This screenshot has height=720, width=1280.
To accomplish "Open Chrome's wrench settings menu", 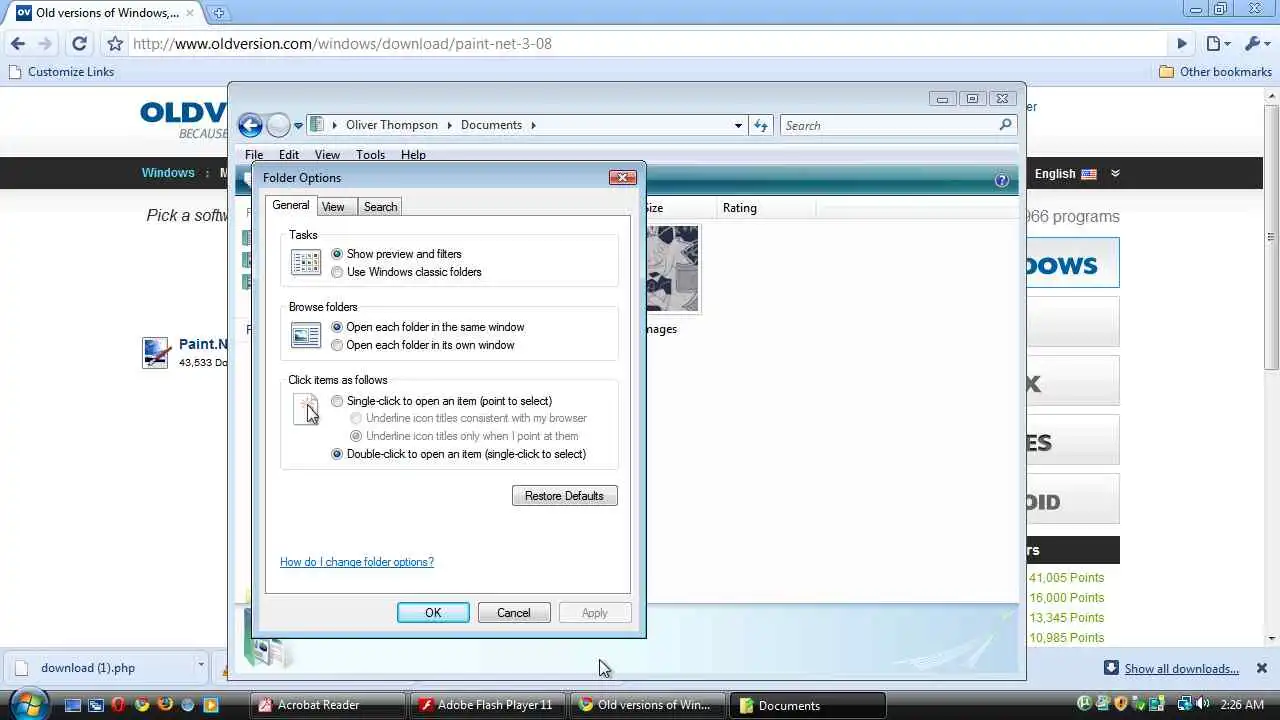I will click(x=1255, y=43).
